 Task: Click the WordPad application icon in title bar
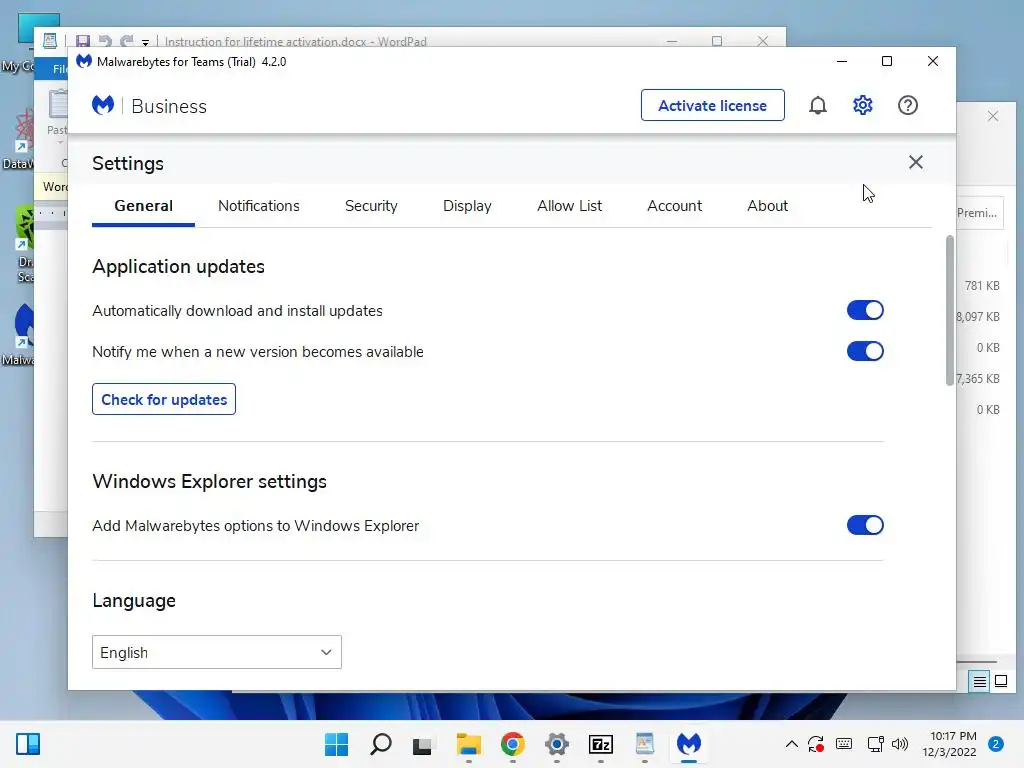[50, 40]
